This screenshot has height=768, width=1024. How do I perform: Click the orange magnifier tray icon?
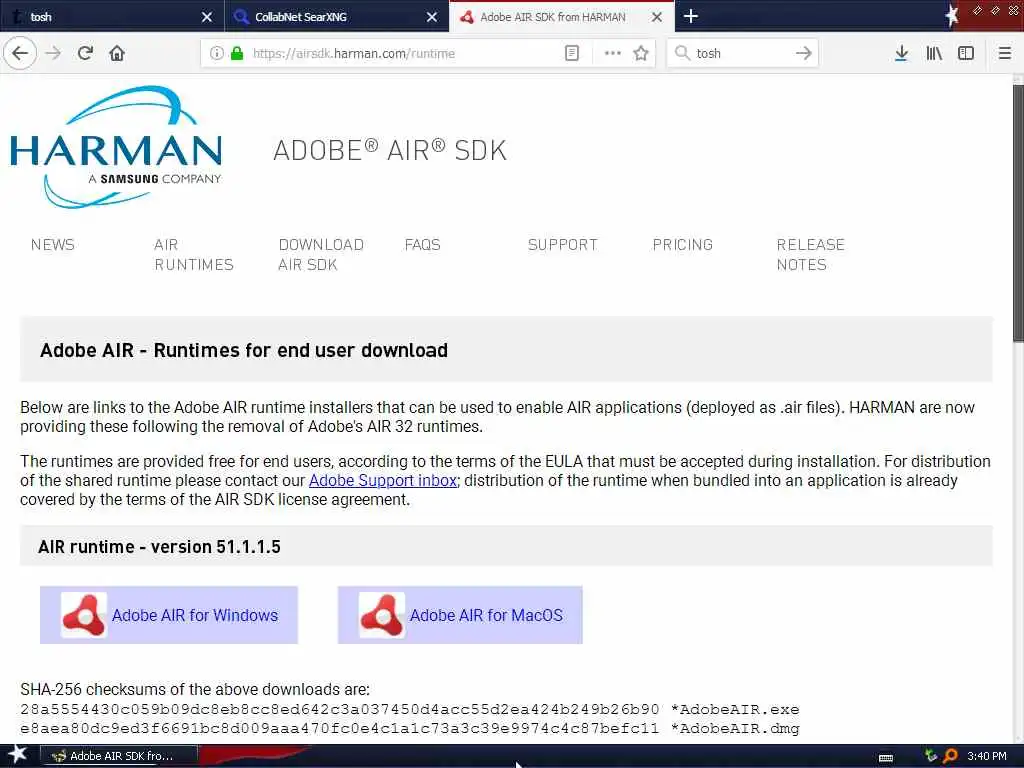pyautogui.click(x=950, y=756)
